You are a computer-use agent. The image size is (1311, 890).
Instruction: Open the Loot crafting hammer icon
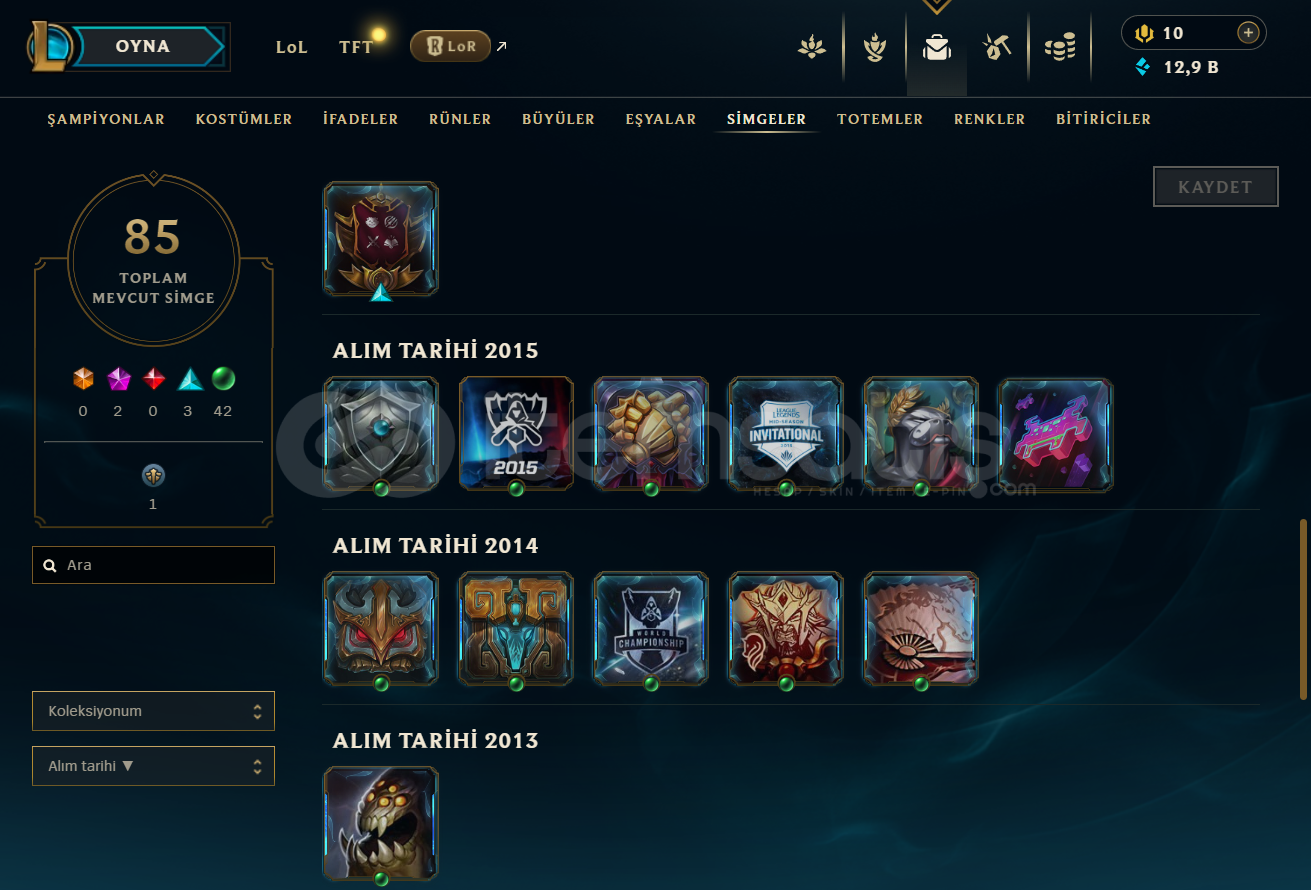click(998, 47)
